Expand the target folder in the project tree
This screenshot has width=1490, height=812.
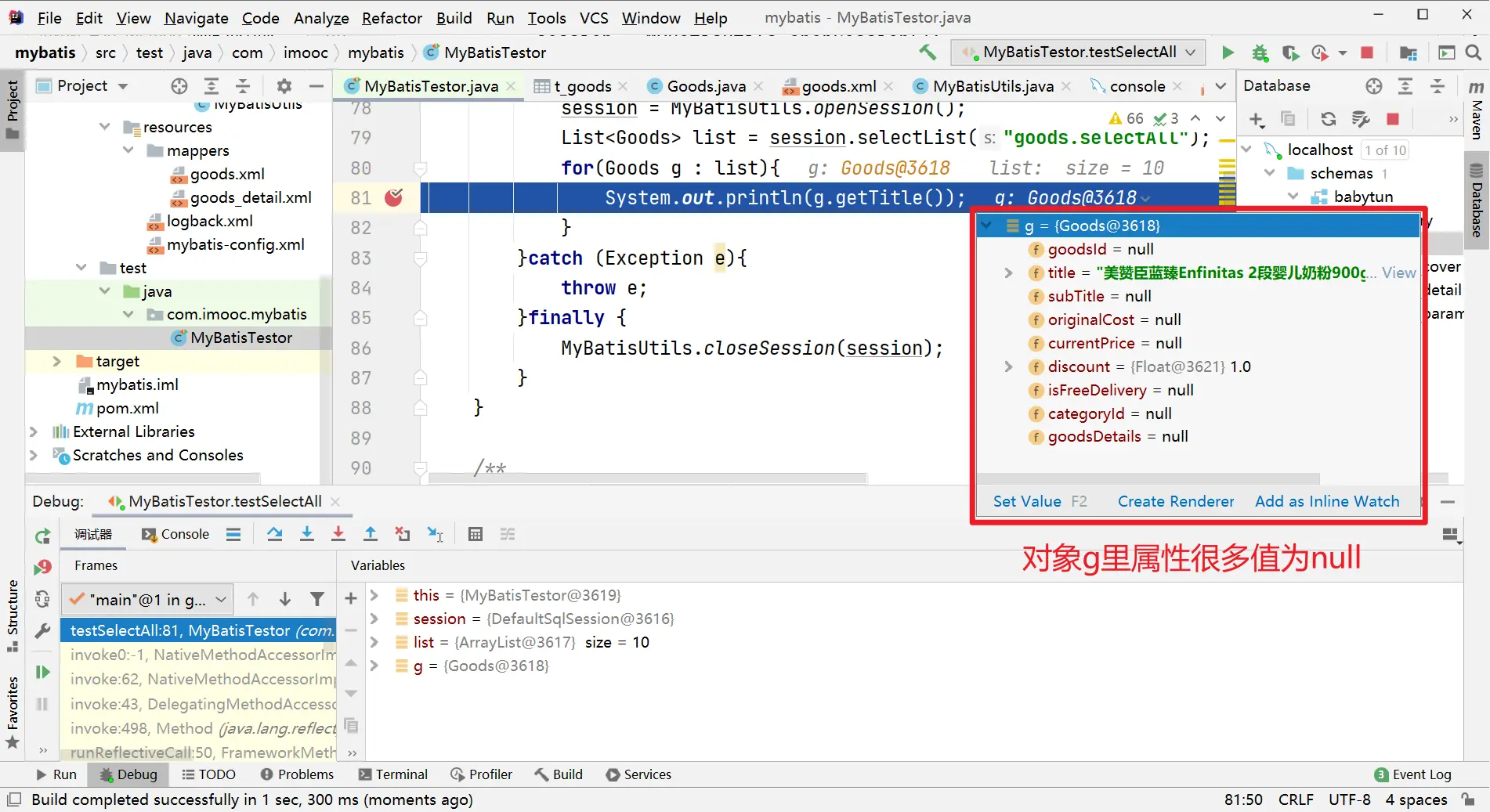coord(56,361)
